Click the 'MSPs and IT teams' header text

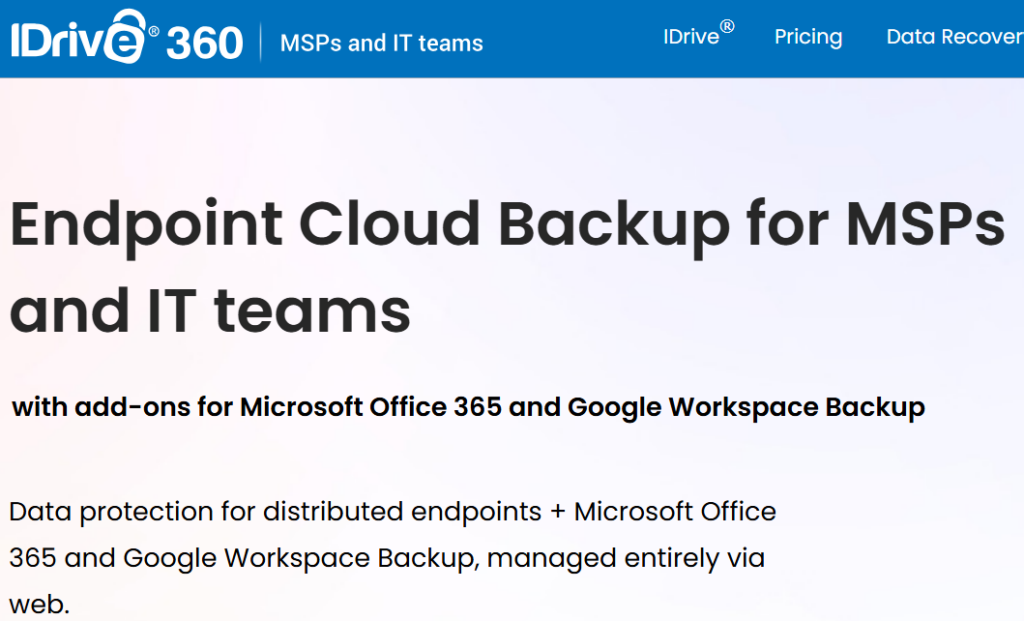381,43
